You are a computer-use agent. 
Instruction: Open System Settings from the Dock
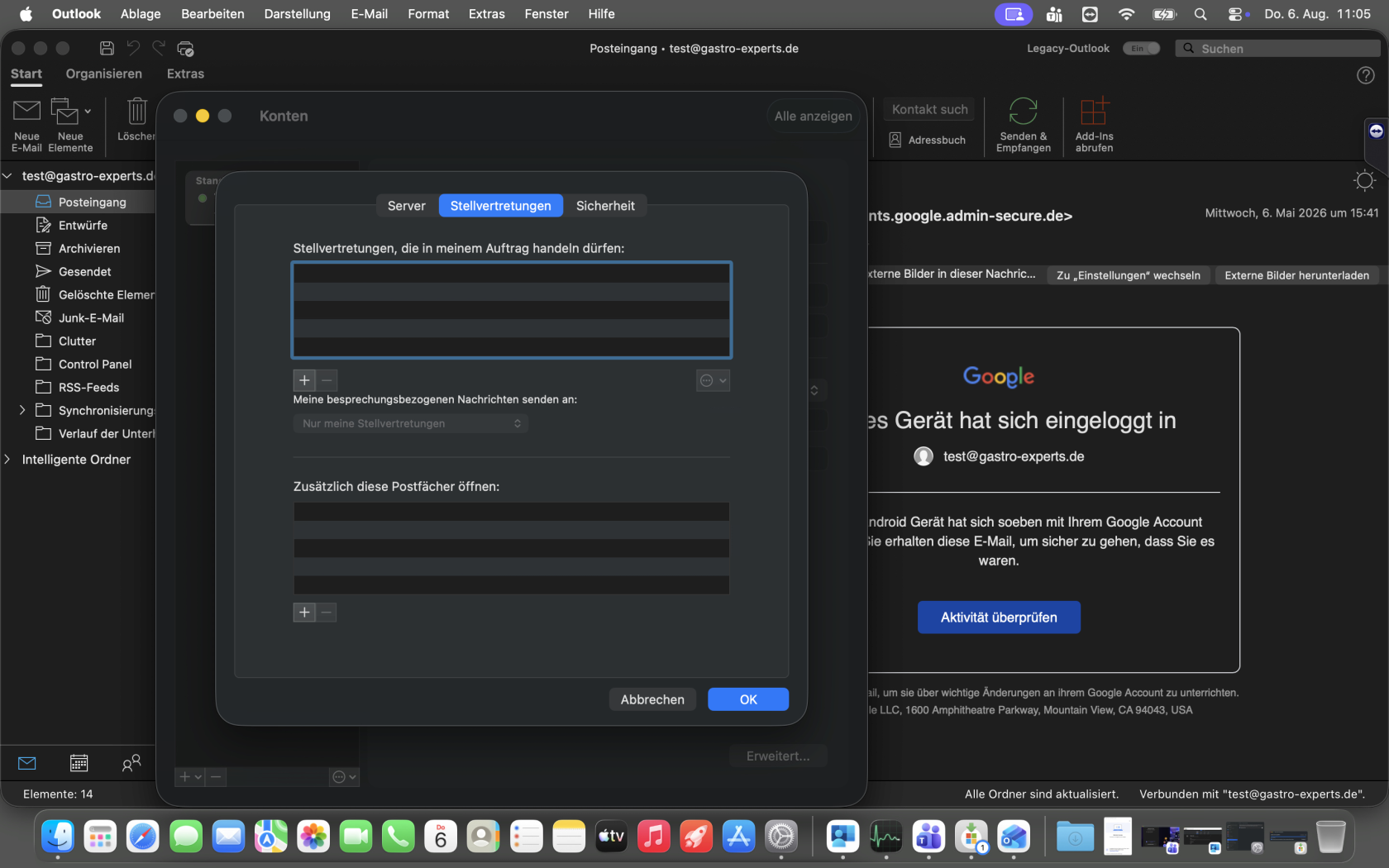(780, 837)
